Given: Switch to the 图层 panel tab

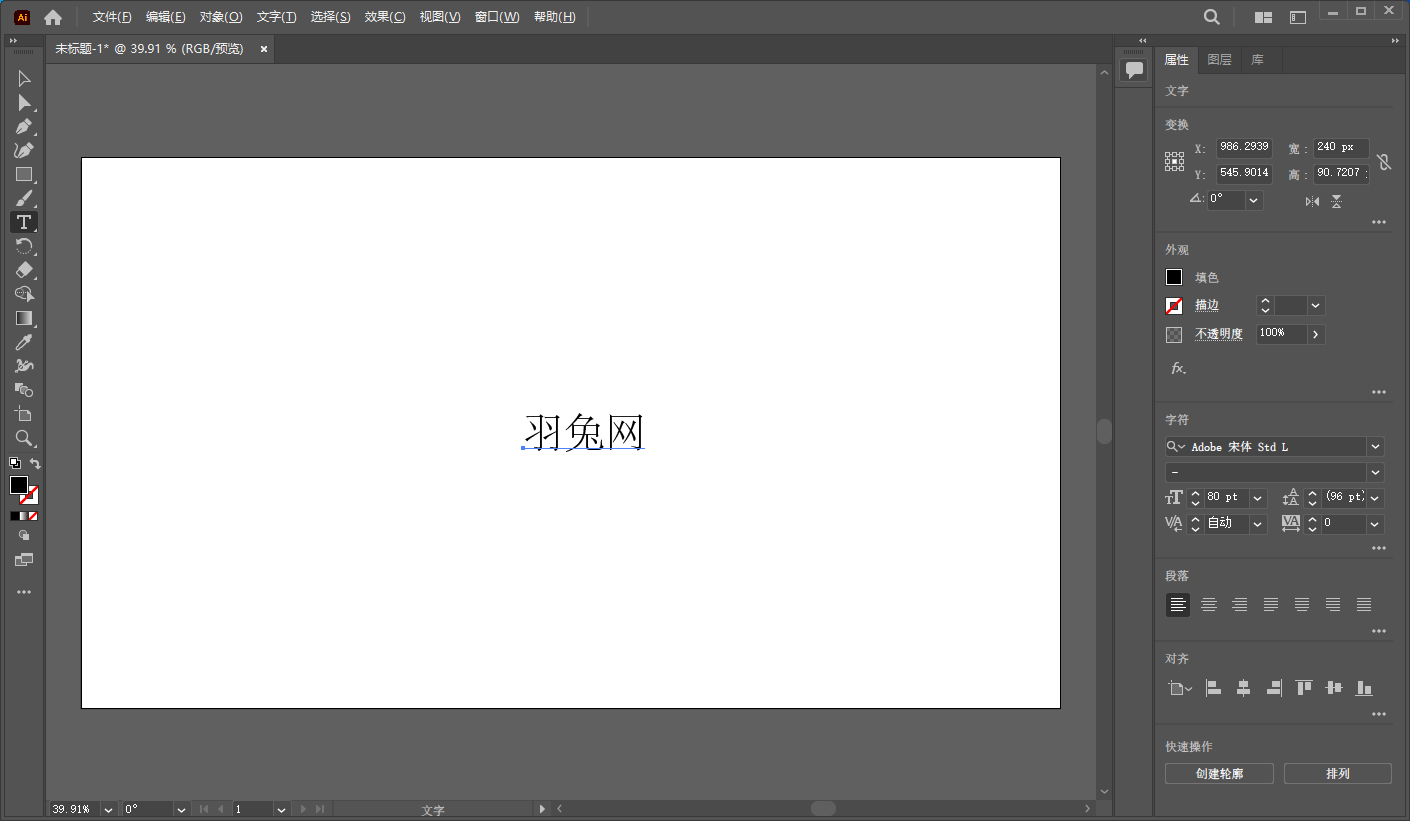Looking at the screenshot, I should pos(1219,59).
